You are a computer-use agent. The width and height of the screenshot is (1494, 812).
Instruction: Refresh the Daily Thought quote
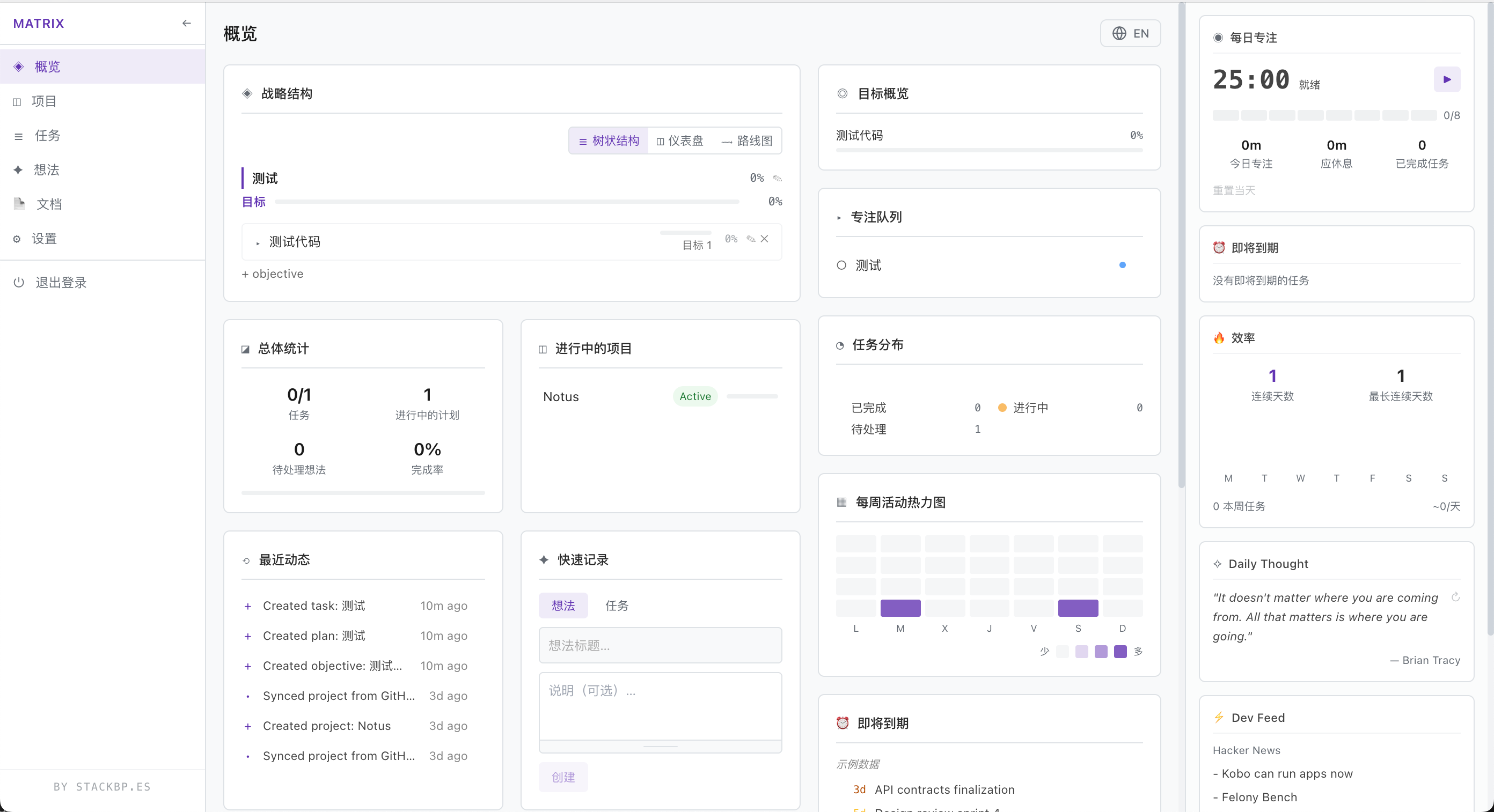pyautogui.click(x=1455, y=597)
